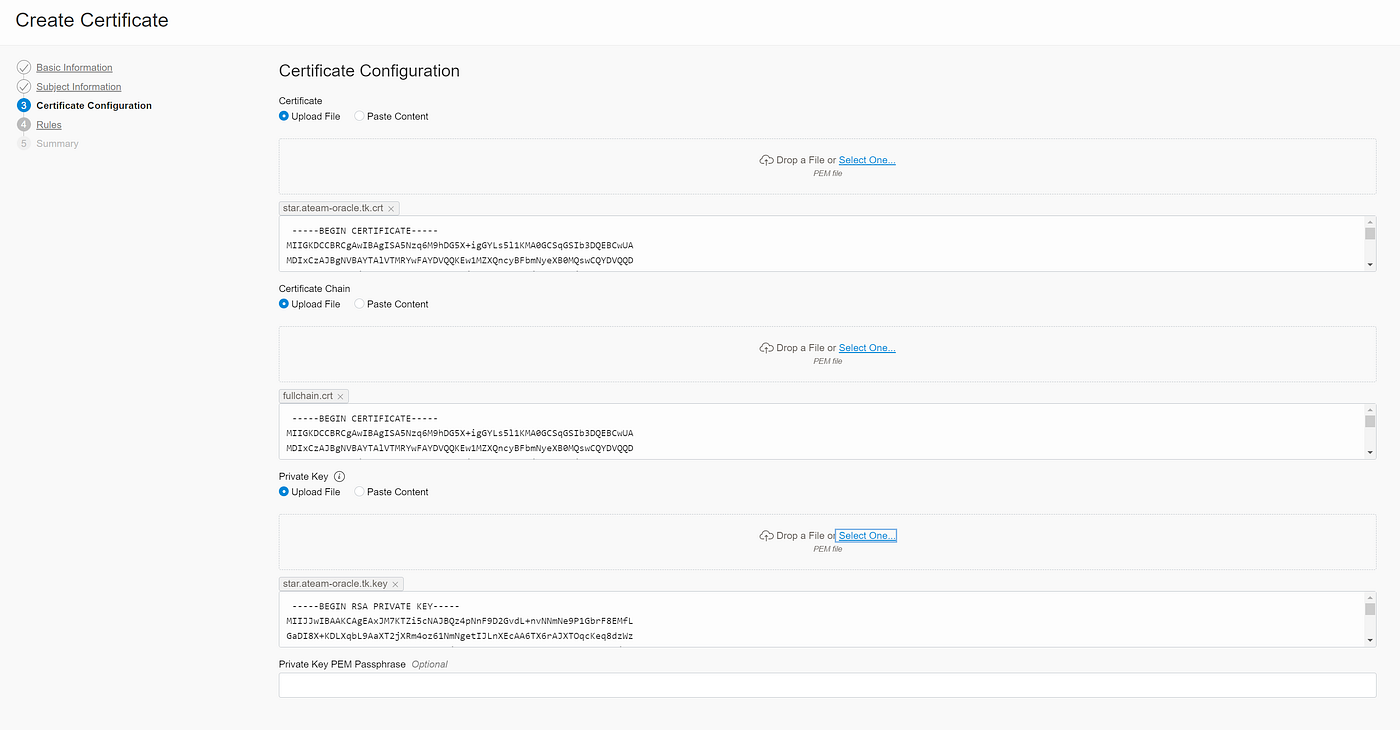The image size is (1400, 730).
Task: Focus Private Key PEM Passphrase field
Action: (827, 685)
